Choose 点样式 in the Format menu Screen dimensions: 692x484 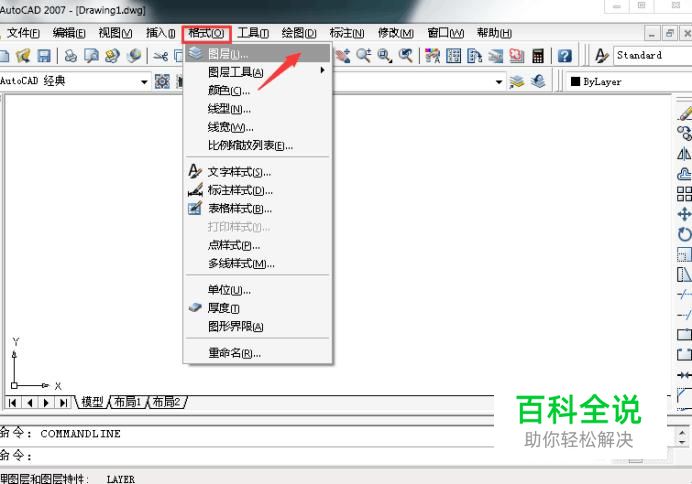(x=257, y=245)
